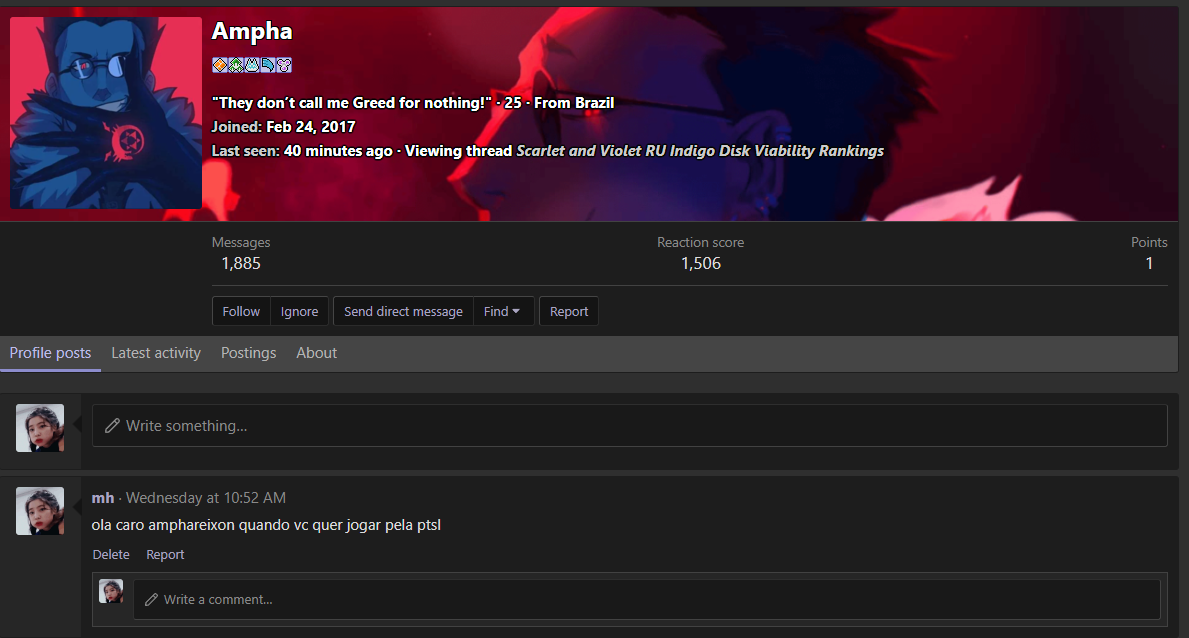
Task: Open the viewed thread Indigo Disk Viability Rankings
Action: click(700, 151)
